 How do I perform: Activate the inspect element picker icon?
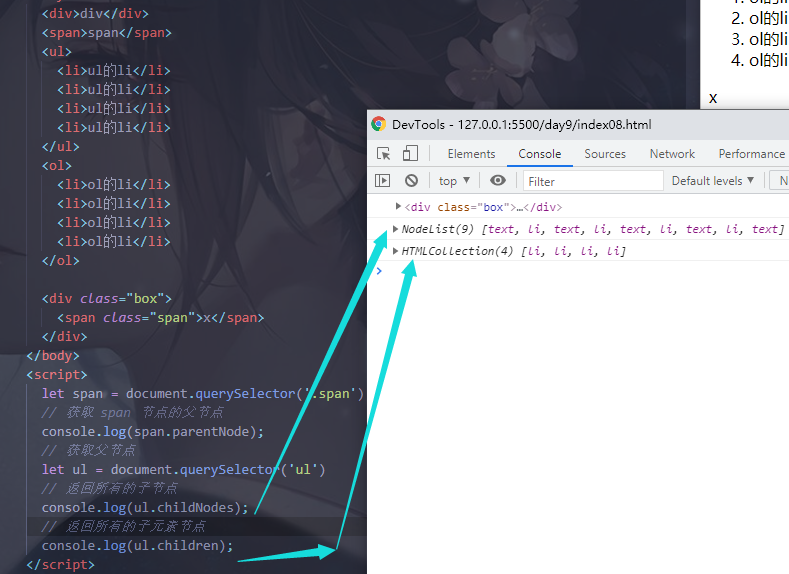point(383,153)
